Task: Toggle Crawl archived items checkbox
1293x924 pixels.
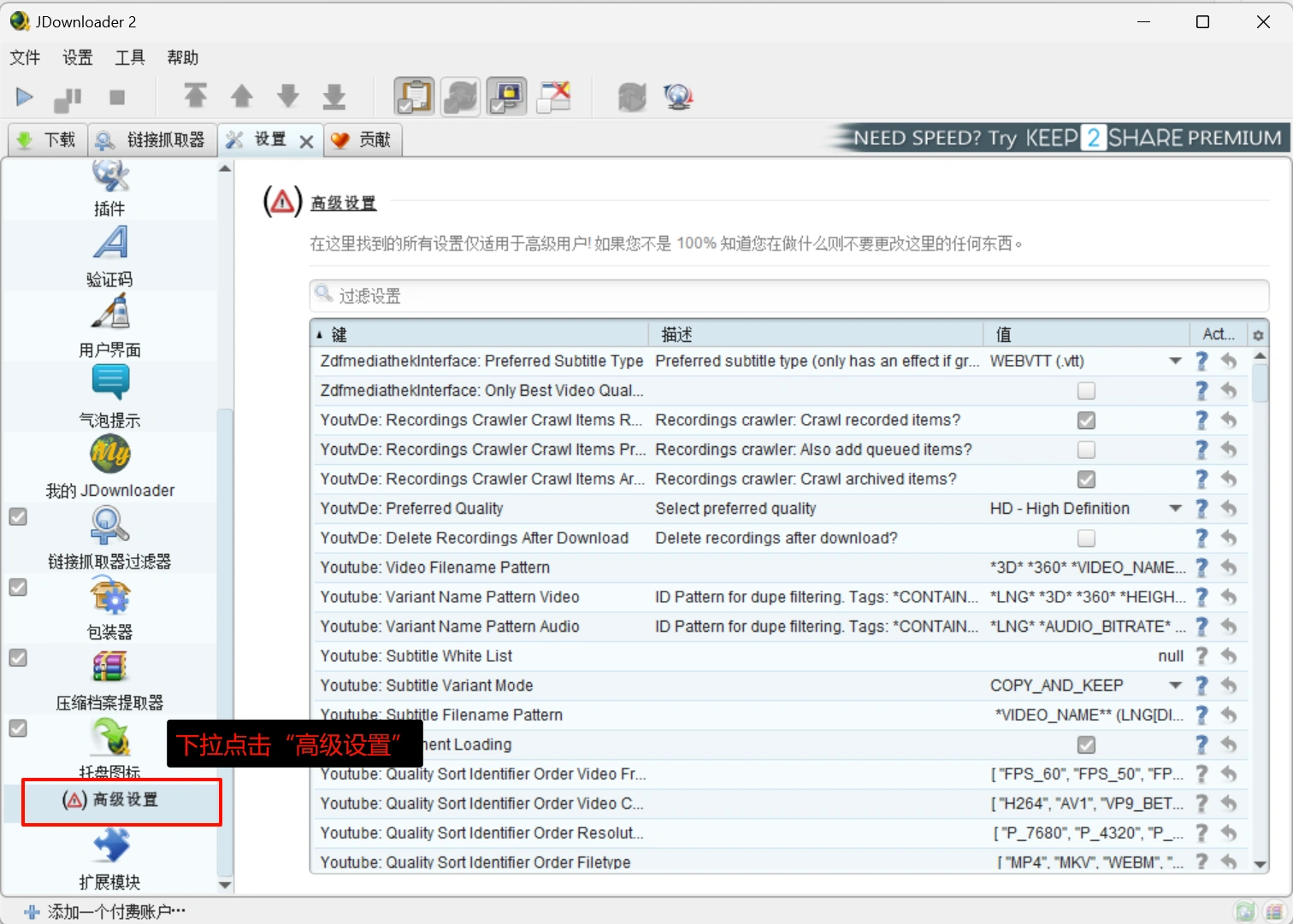Action: (x=1086, y=480)
